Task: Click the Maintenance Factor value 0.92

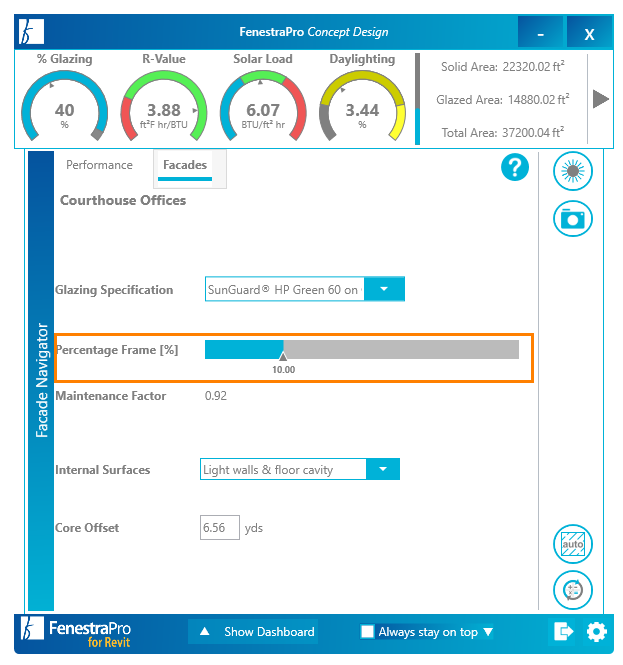Action: pyautogui.click(x=216, y=396)
